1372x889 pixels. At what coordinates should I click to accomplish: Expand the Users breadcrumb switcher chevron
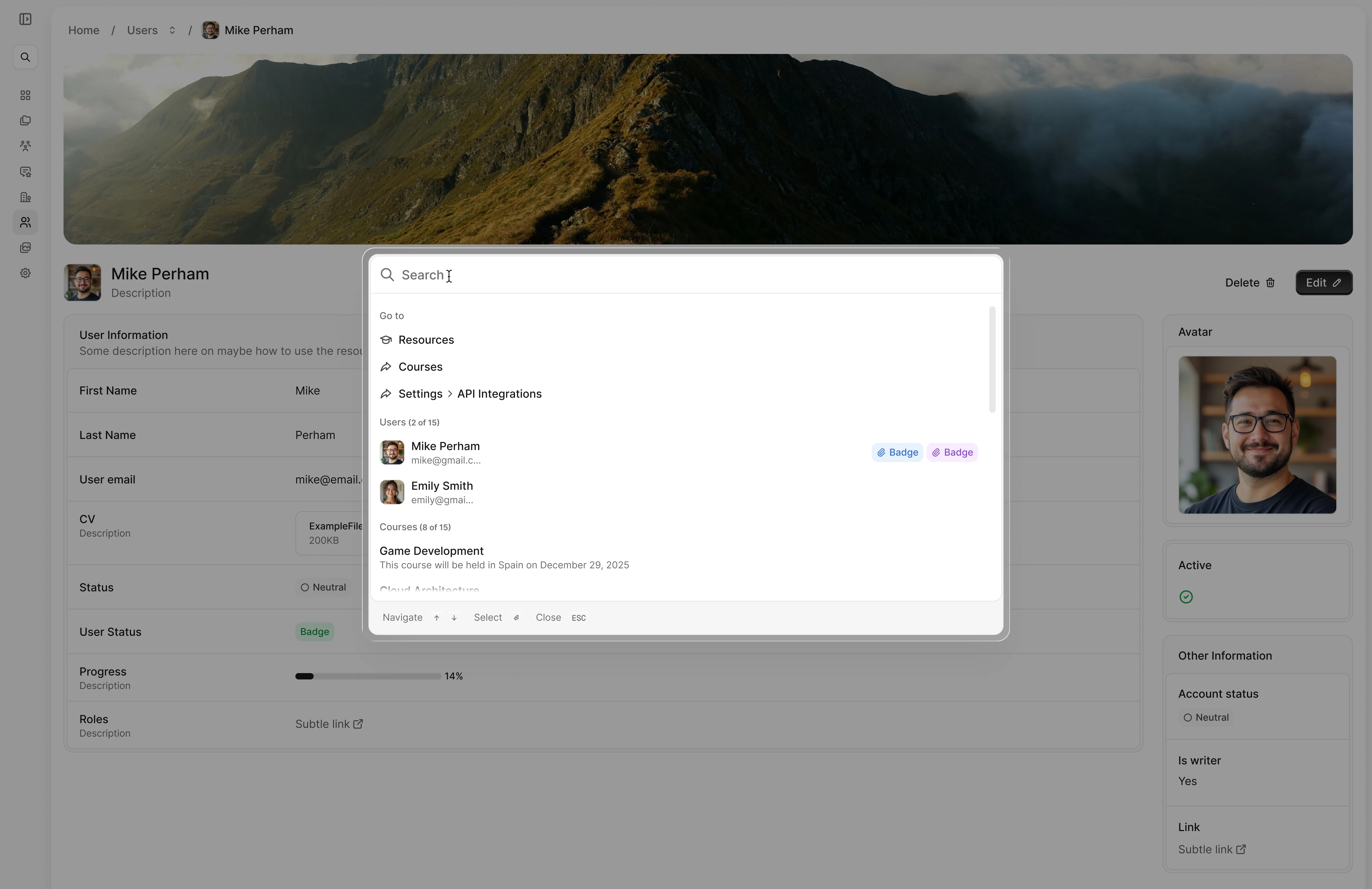point(172,30)
